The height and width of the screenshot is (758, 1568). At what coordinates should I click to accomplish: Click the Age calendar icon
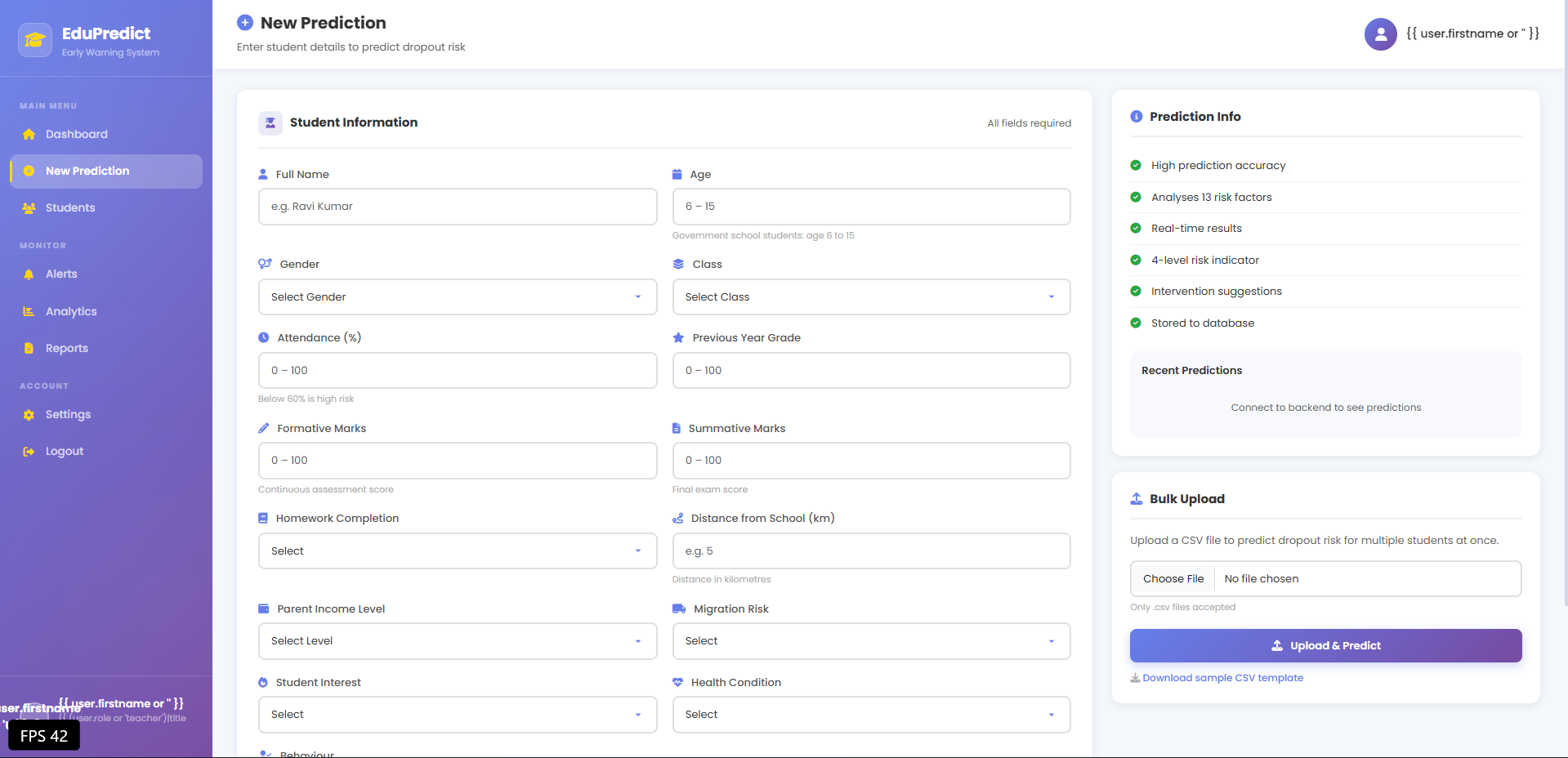(x=677, y=174)
